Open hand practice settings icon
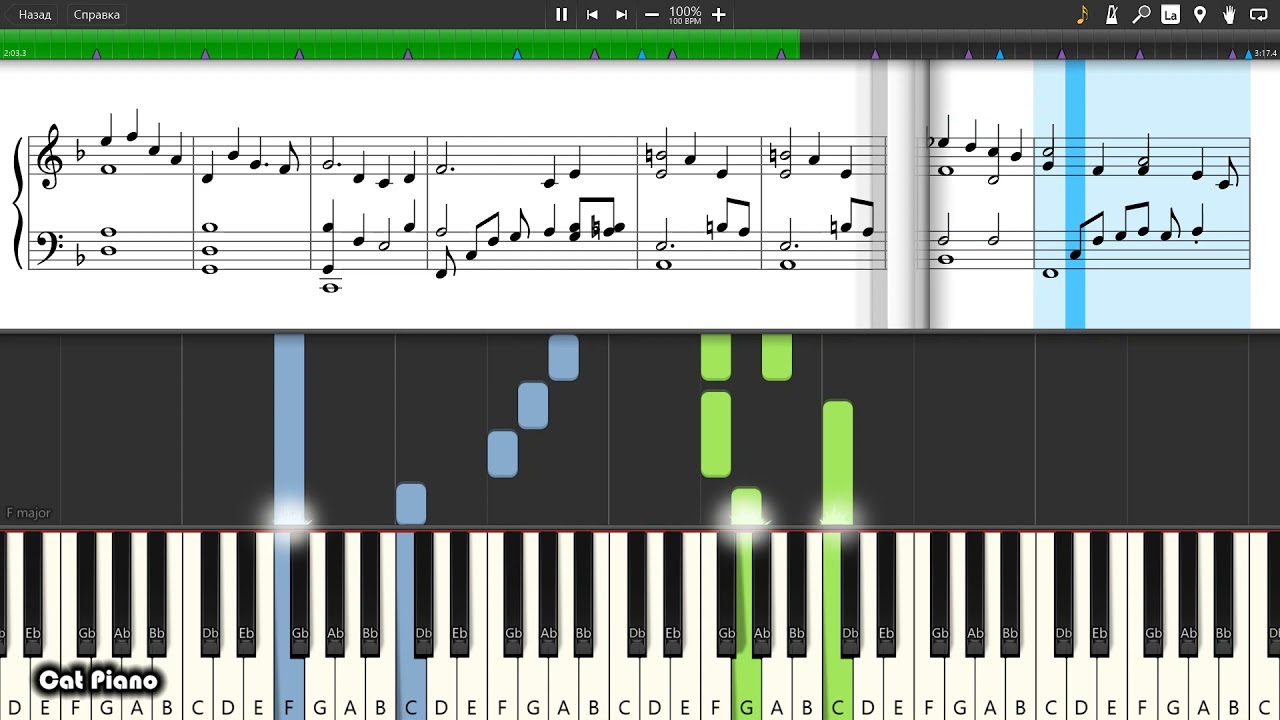This screenshot has height=720, width=1280. (x=1229, y=15)
